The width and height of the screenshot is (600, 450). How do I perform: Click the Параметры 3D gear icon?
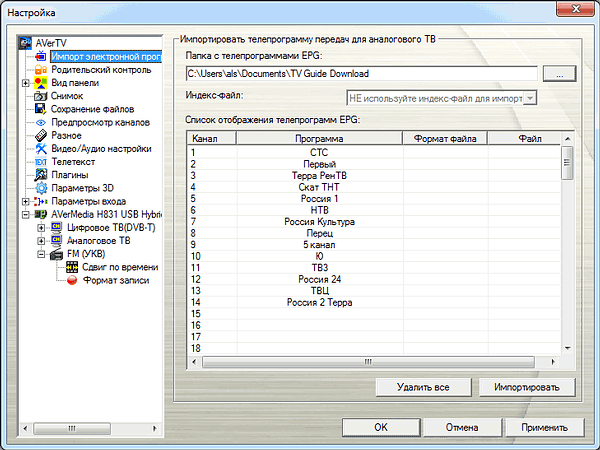pos(41,188)
